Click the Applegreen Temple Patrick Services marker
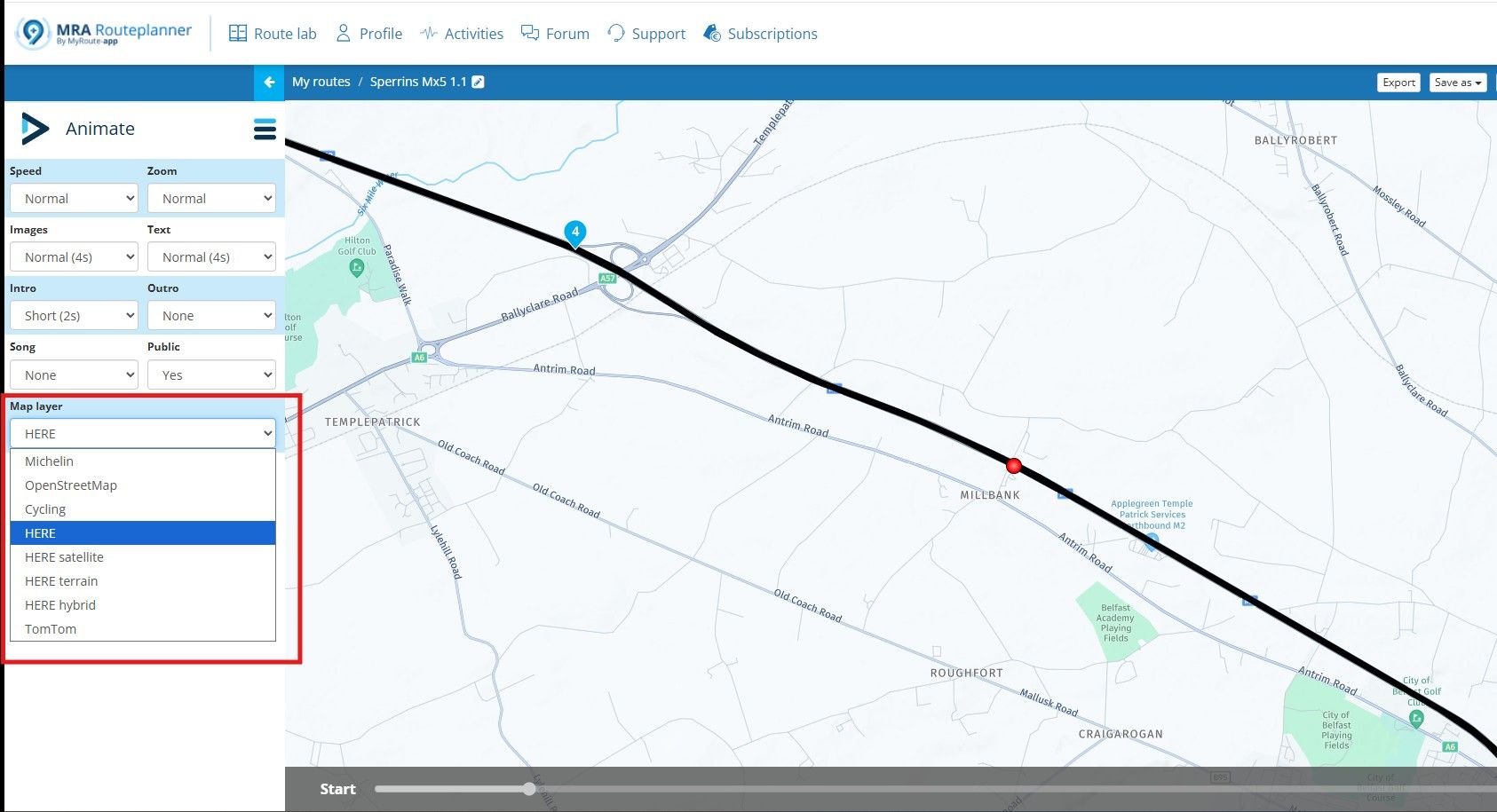1497x812 pixels. [x=1152, y=541]
